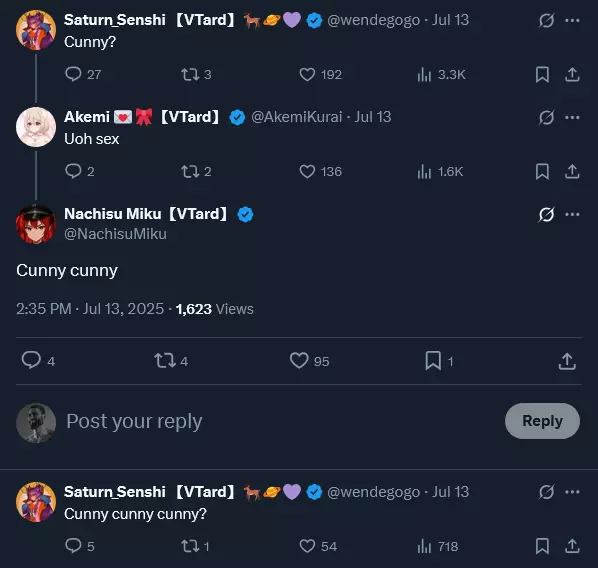The image size is (598, 568).
Task: Open the three-dot menu on Akemi's post
Action: (x=572, y=117)
